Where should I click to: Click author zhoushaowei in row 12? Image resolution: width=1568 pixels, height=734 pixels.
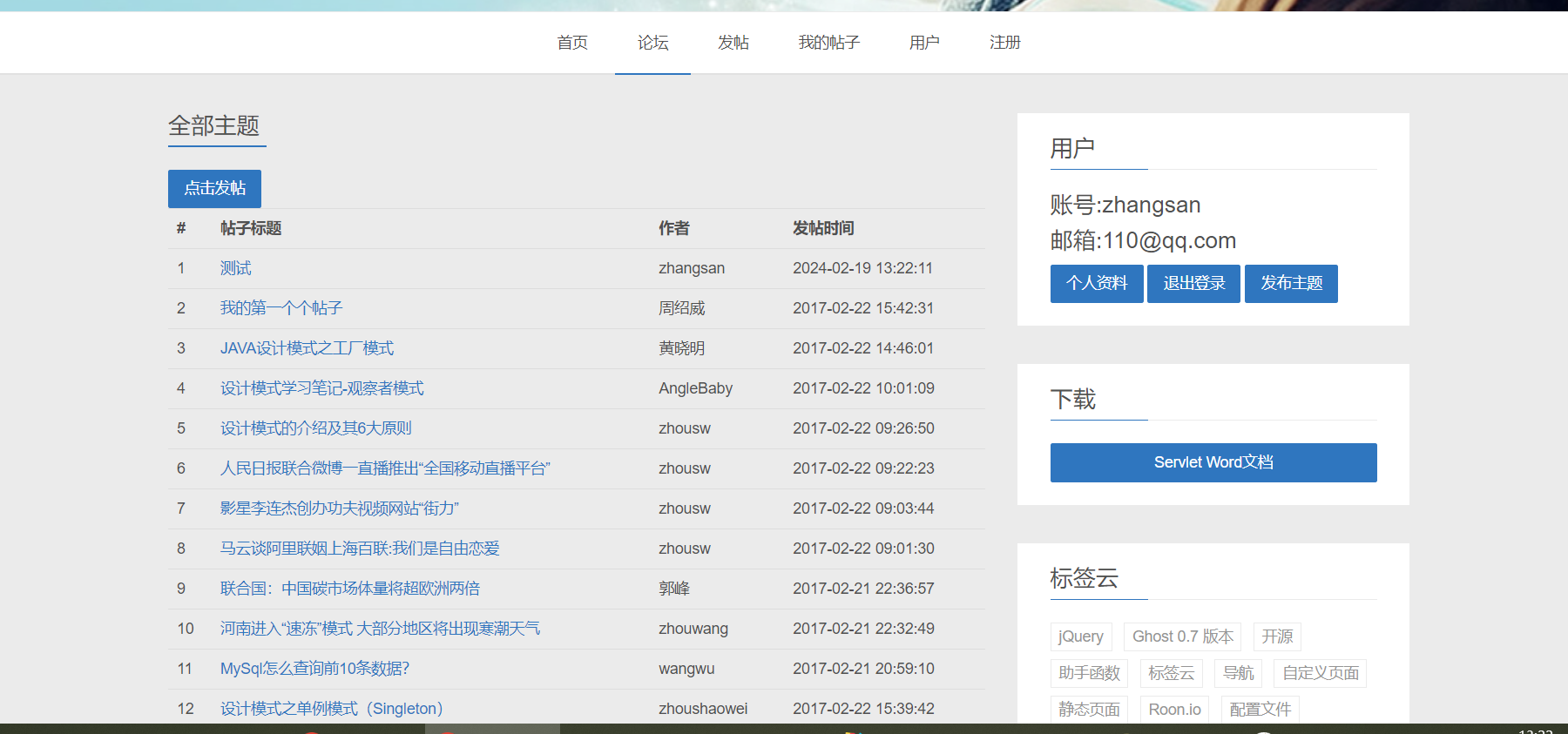click(x=703, y=709)
